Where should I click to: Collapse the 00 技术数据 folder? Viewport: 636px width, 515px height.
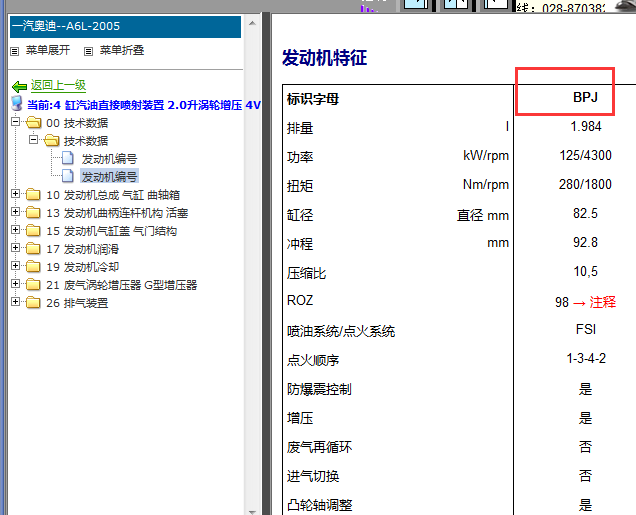pos(15,121)
